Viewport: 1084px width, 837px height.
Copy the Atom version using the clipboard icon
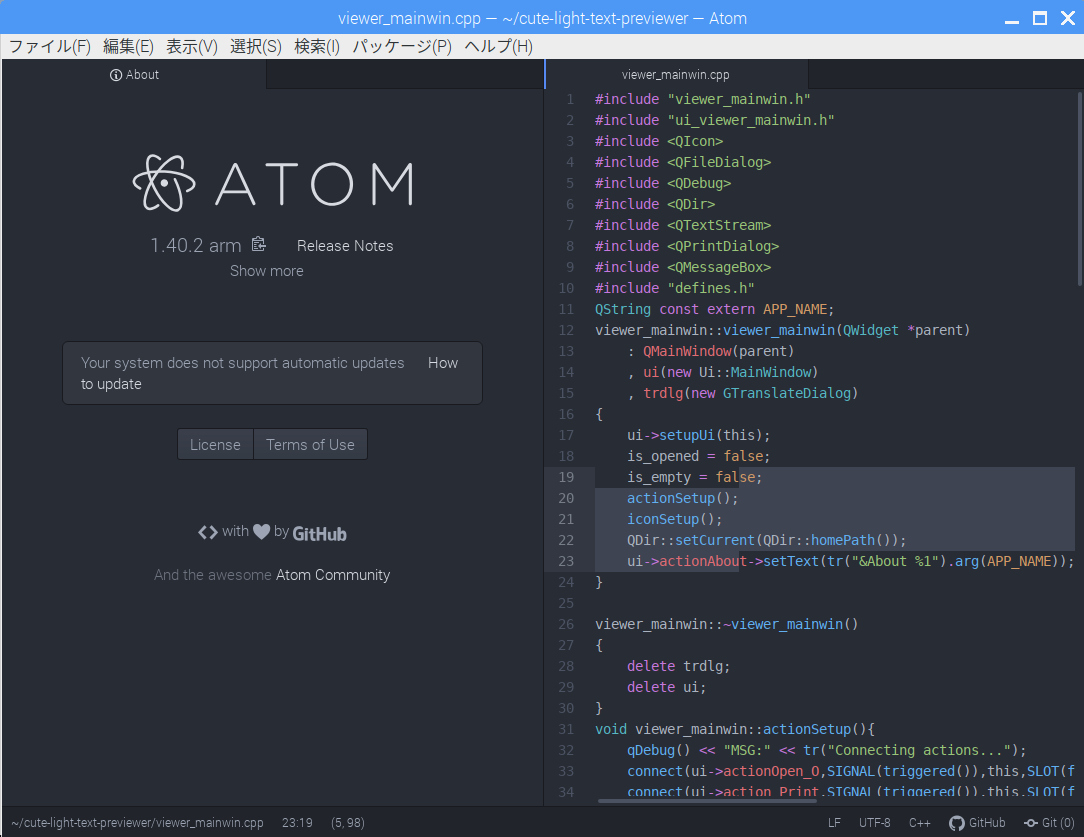point(259,243)
